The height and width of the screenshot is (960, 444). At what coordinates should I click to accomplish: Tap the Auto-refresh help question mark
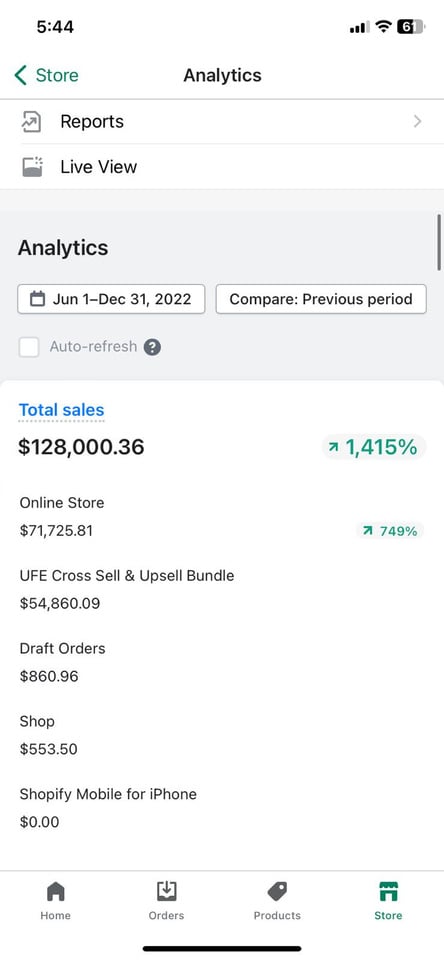(152, 347)
